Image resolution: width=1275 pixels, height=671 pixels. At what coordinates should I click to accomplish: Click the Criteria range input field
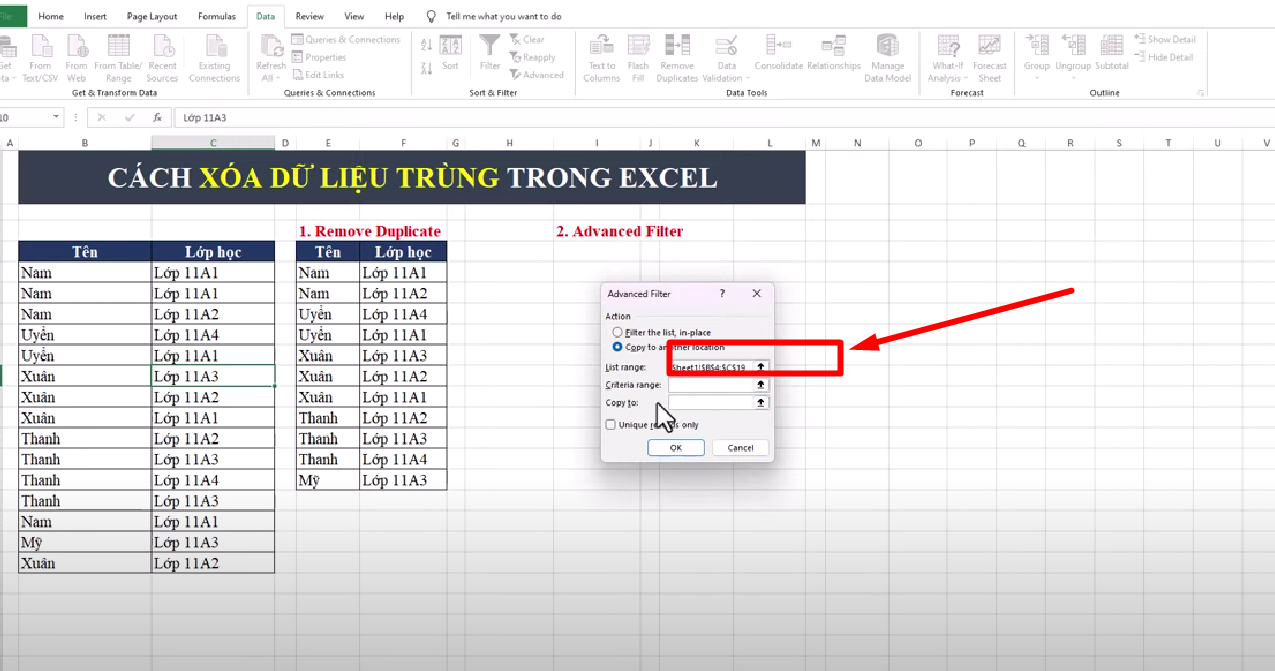click(711, 384)
